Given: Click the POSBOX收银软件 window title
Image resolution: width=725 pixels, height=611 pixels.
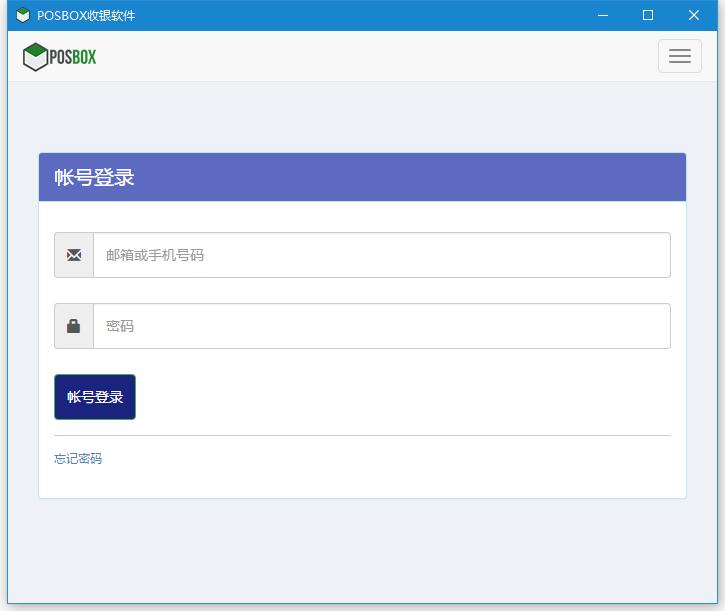Looking at the screenshot, I should (86, 15).
